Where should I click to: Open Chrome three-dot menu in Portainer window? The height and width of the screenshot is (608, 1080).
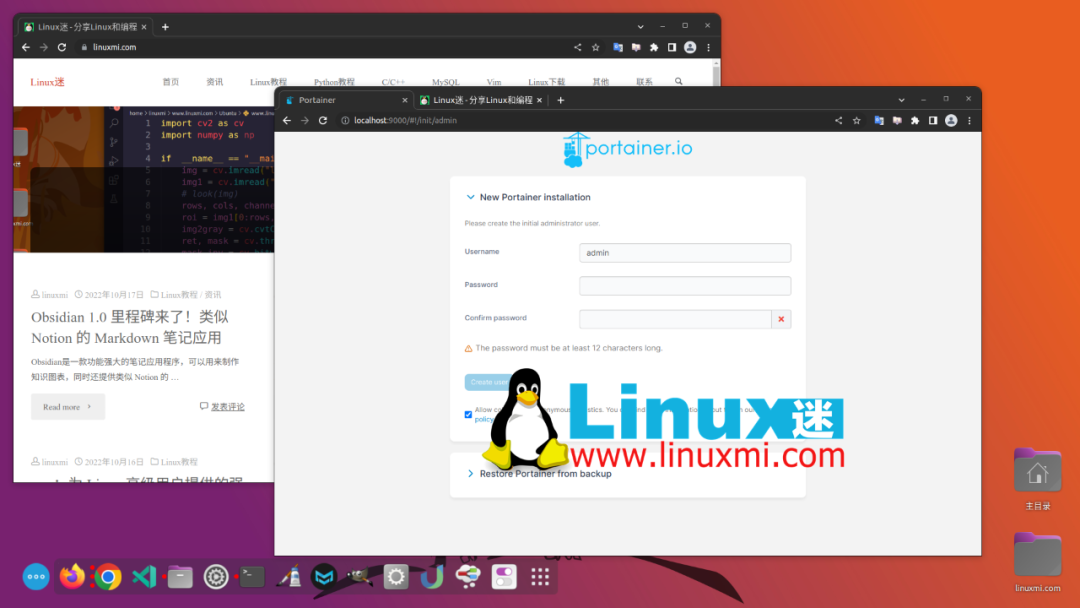(970, 120)
